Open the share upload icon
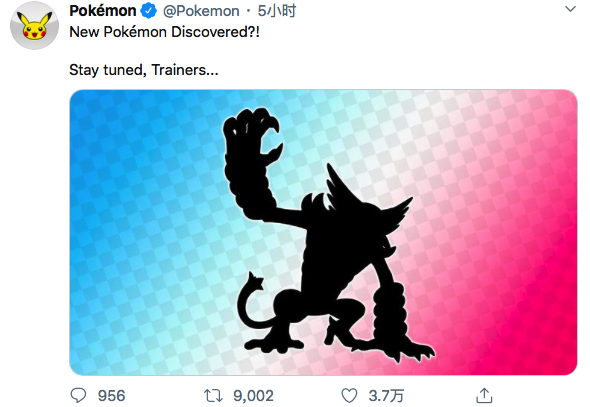 click(484, 395)
